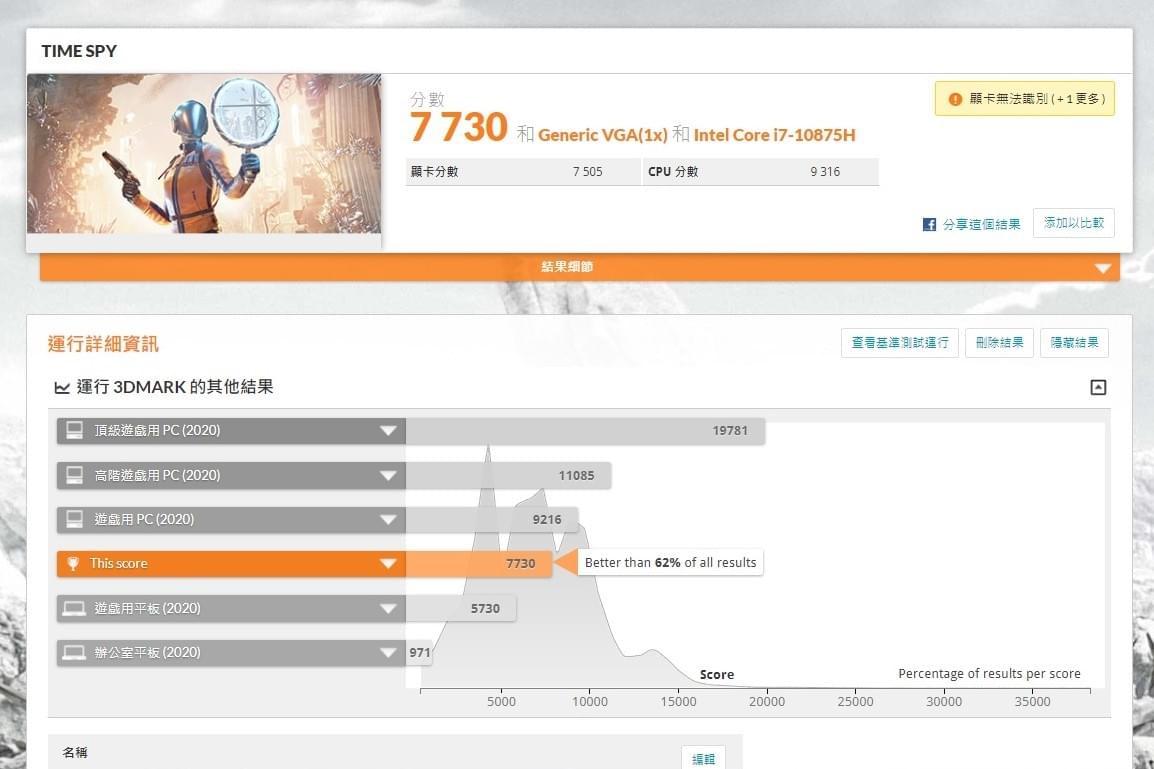This screenshot has width=1154, height=769.
Task: Open the Generic VGA(1x) link
Action: pos(603,135)
